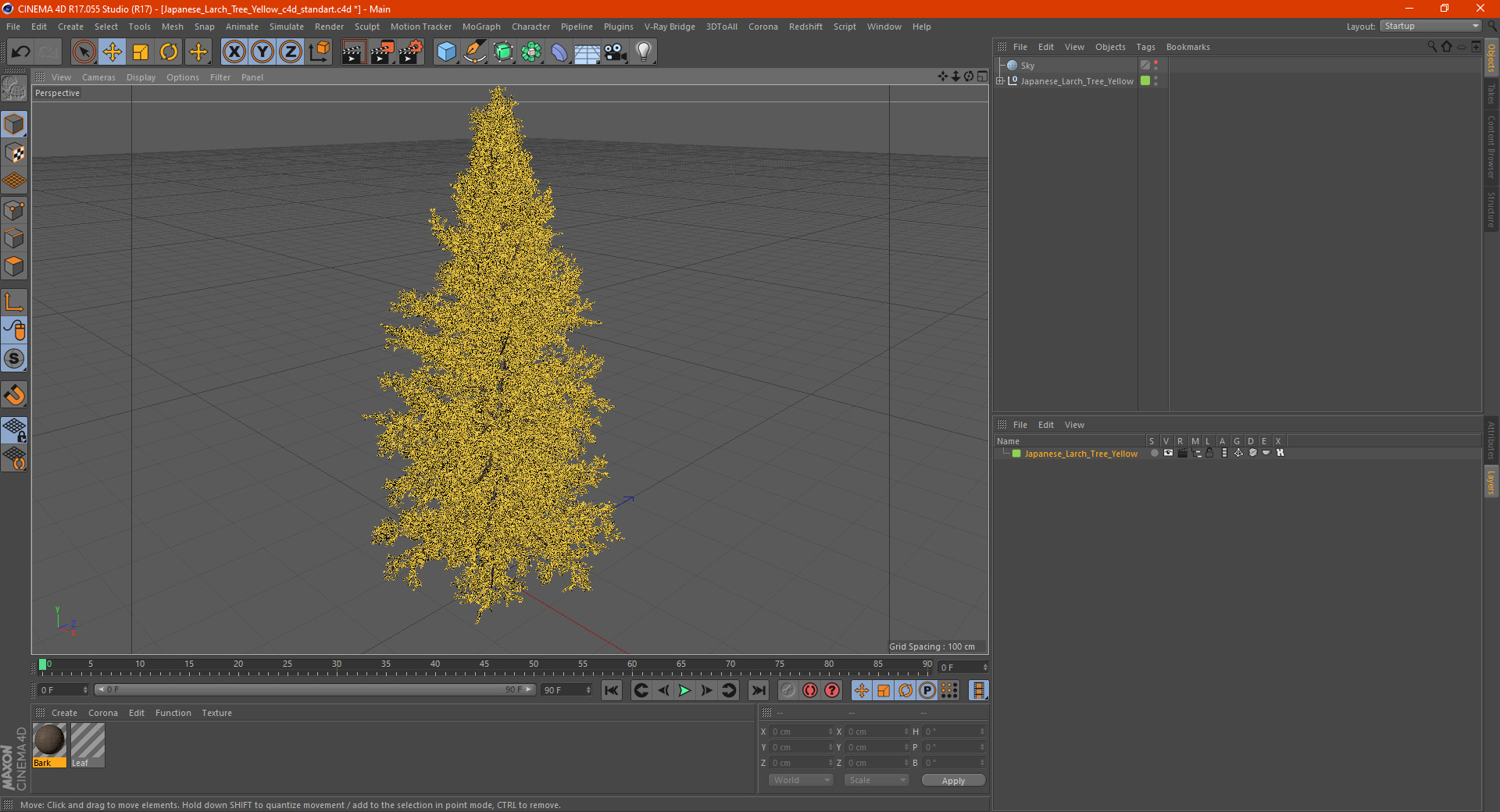
Task: Switch to the Attributes side tab
Action: (x=1491, y=441)
